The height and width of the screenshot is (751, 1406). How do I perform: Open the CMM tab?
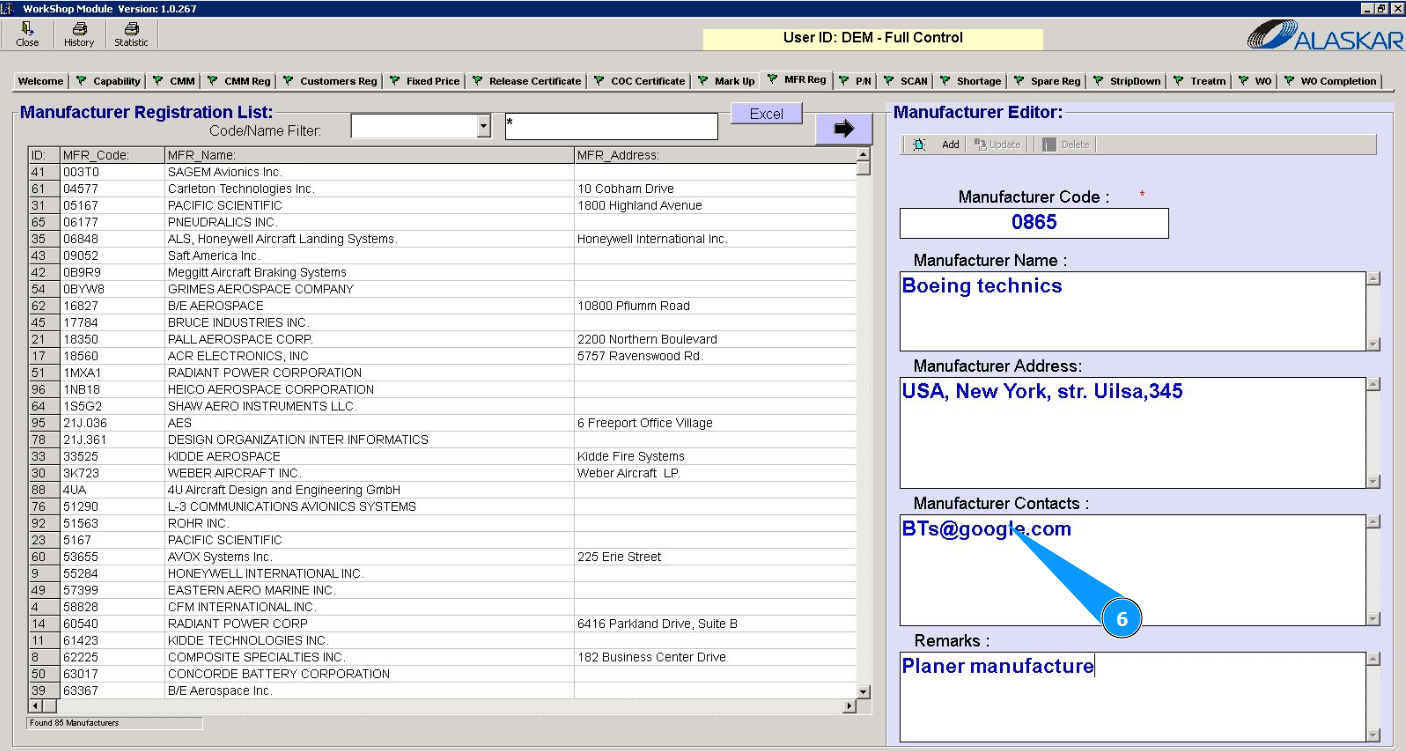(175, 81)
